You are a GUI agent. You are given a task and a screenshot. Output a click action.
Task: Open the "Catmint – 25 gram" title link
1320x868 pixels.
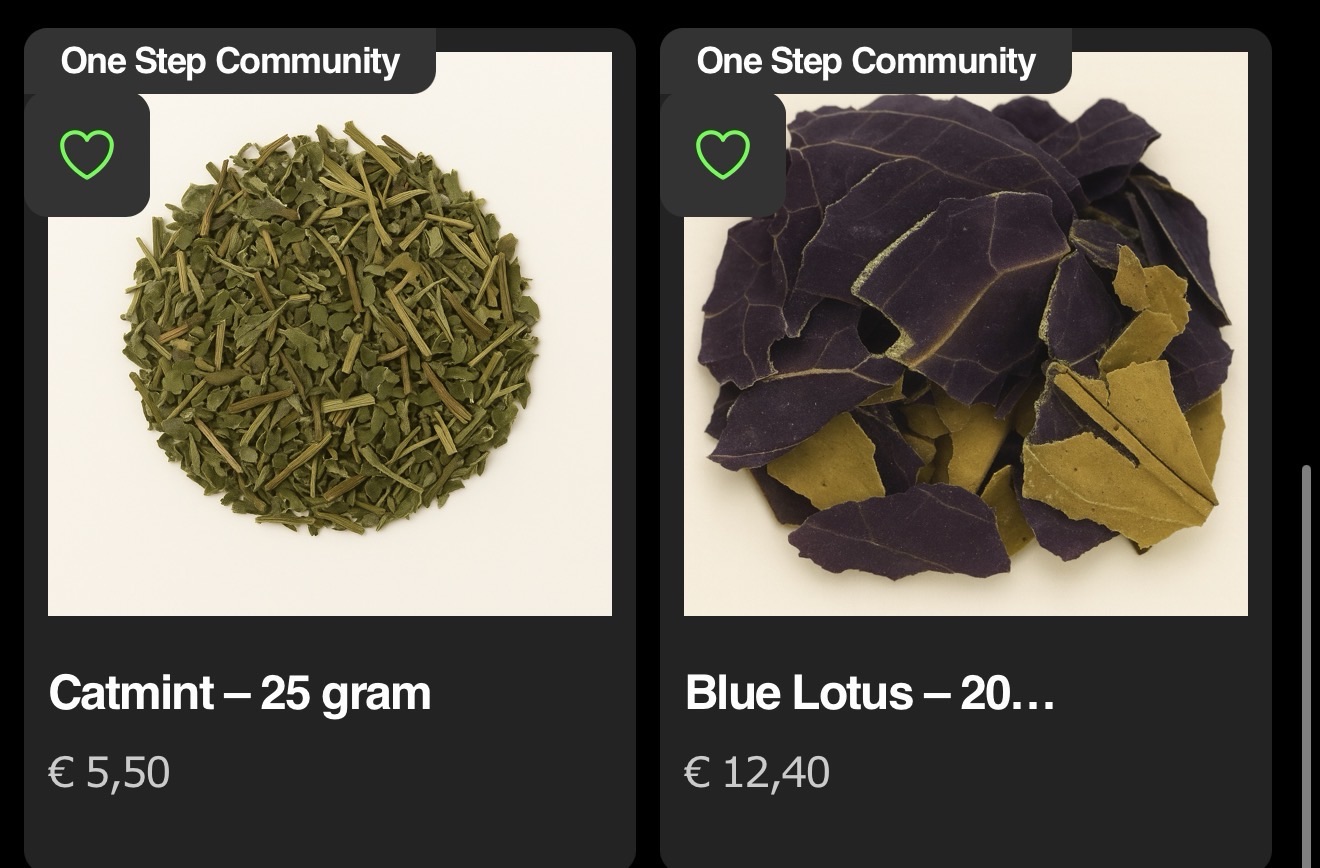tap(240, 693)
